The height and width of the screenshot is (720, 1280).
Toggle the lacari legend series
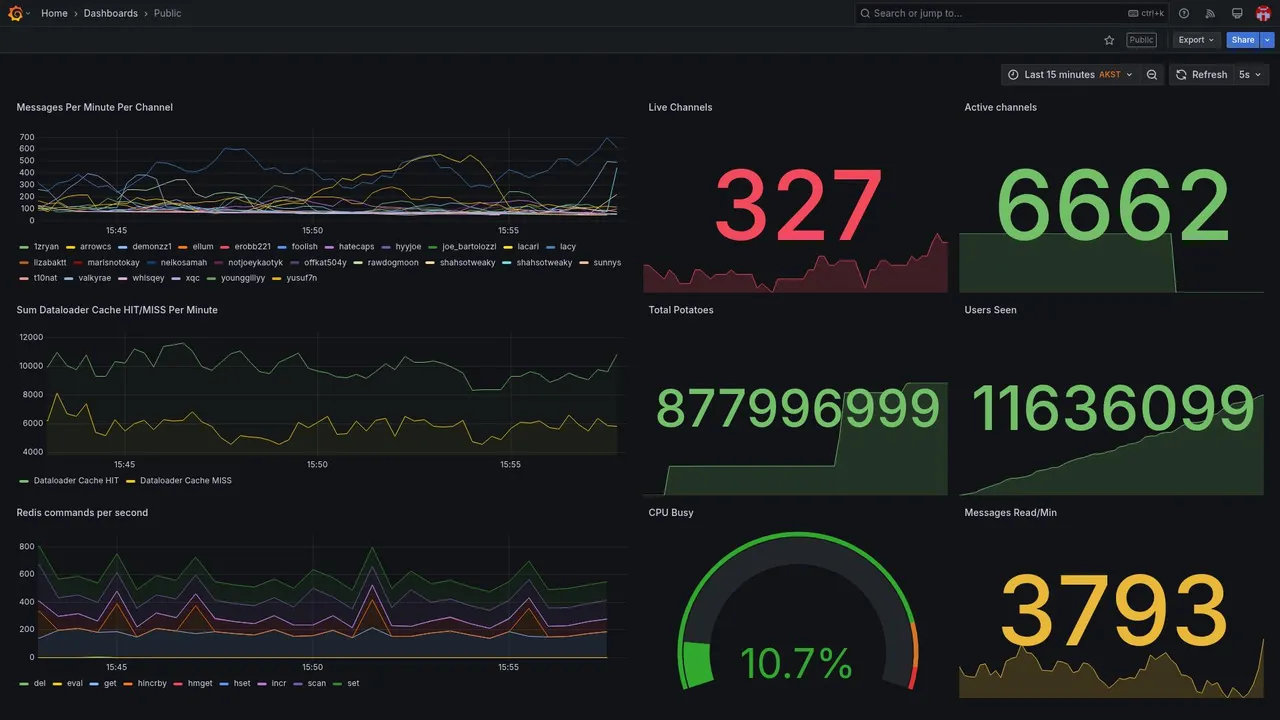coord(528,246)
